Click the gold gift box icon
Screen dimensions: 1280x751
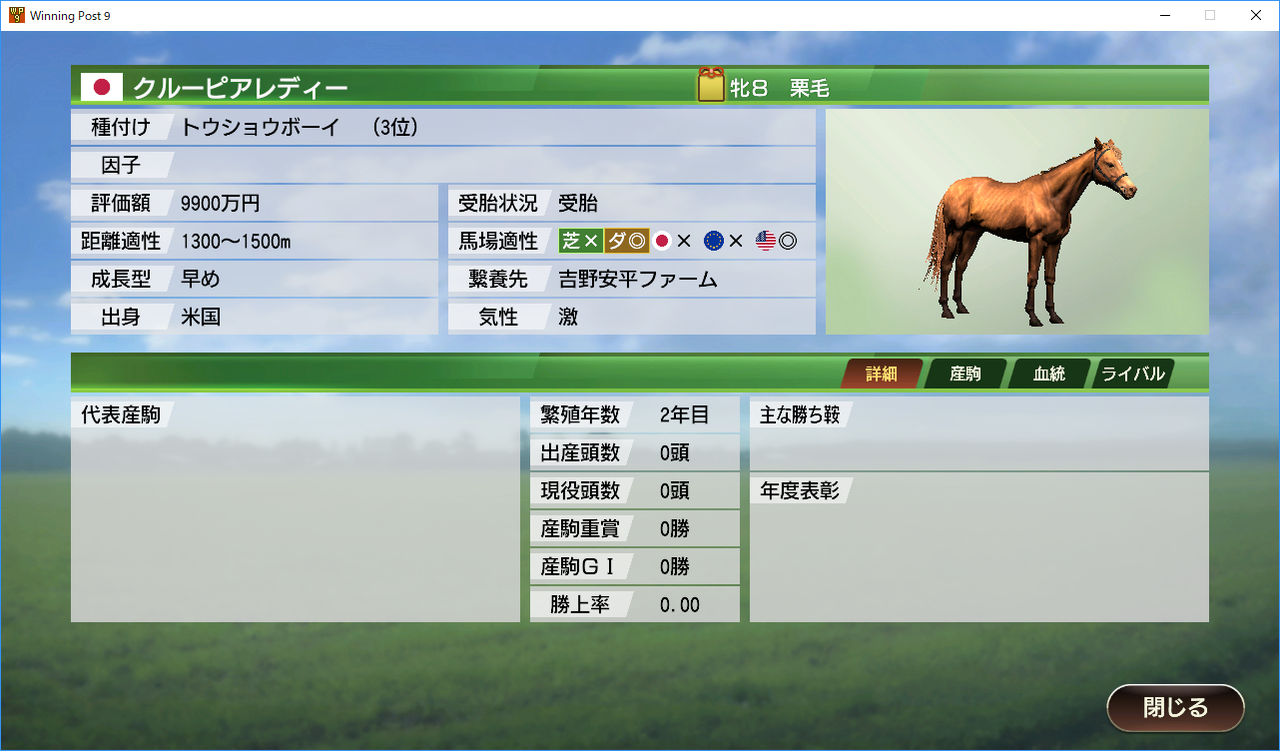click(x=710, y=86)
